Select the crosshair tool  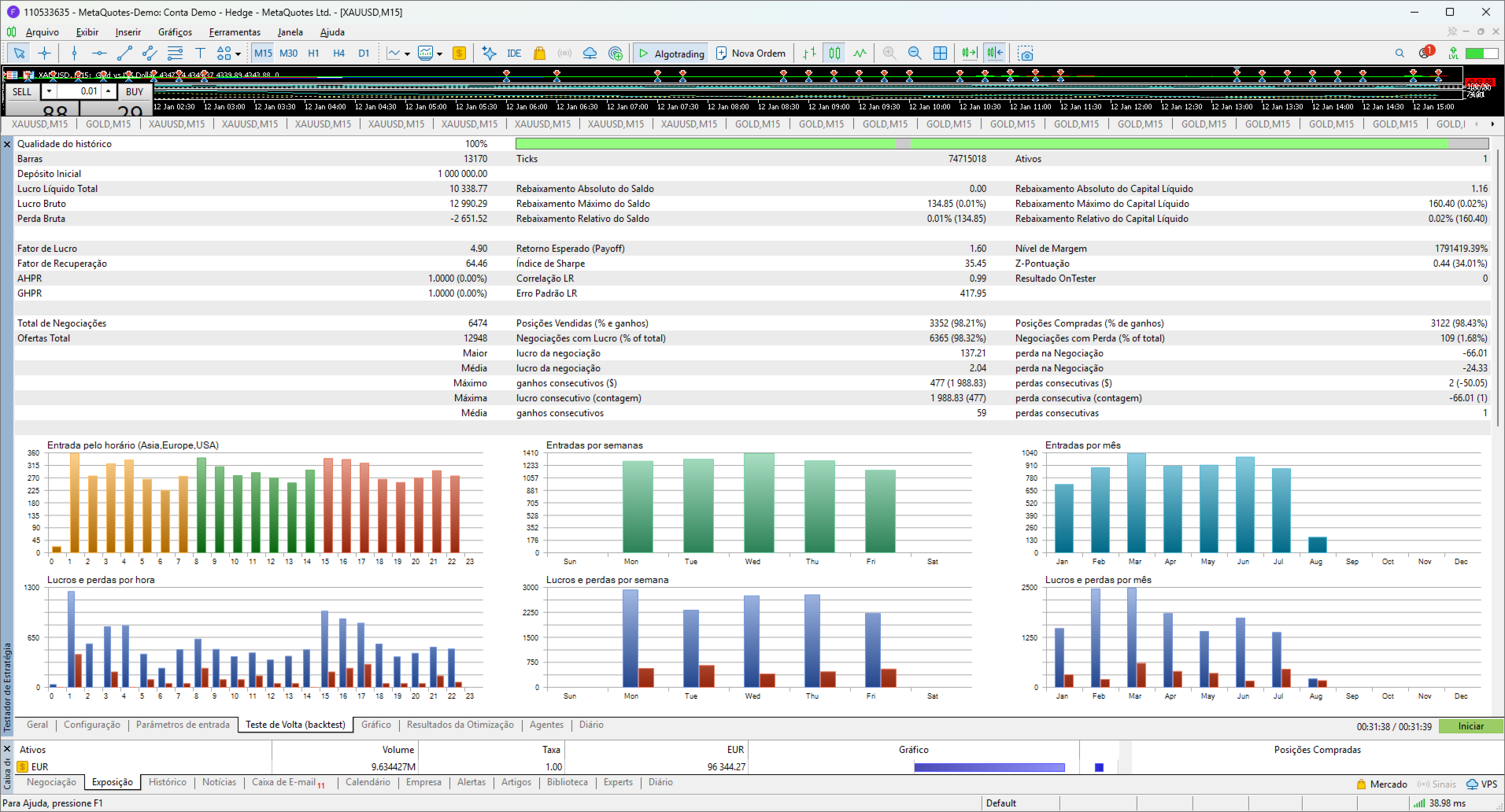45,54
